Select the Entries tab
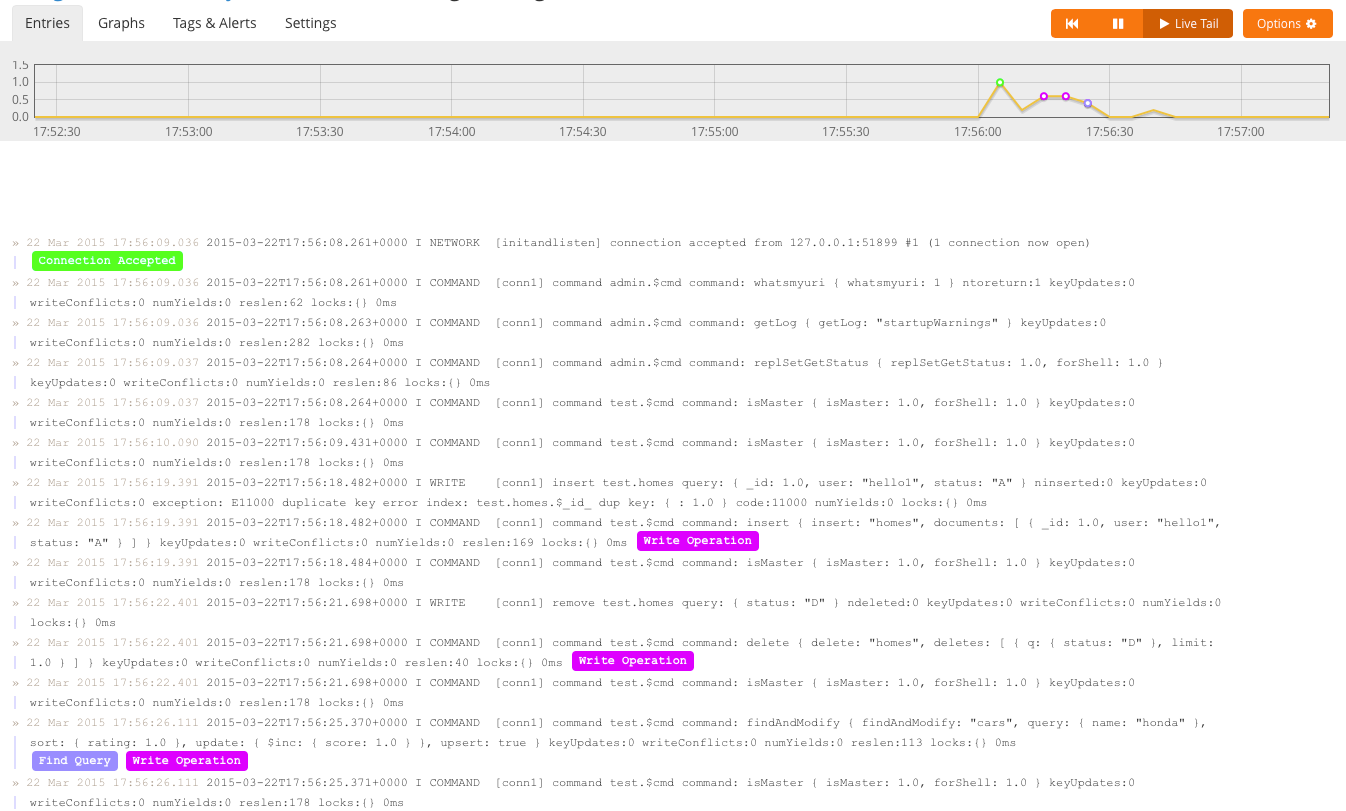Viewport: 1346px width, 811px height. (x=47, y=23)
